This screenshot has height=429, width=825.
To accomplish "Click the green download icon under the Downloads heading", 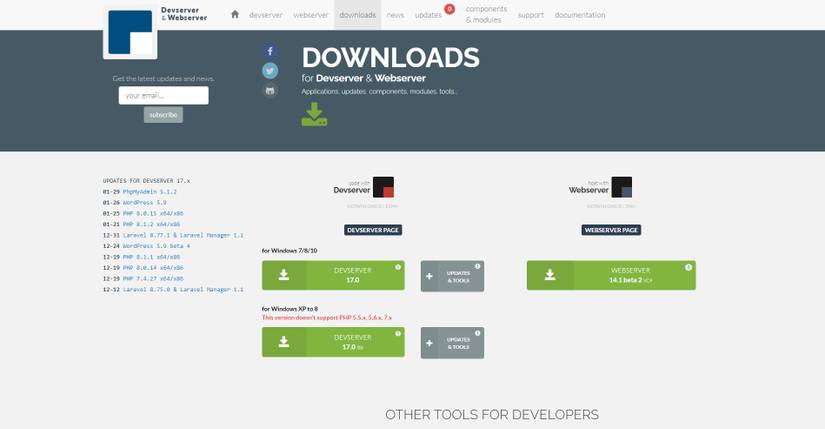I will click(x=314, y=114).
